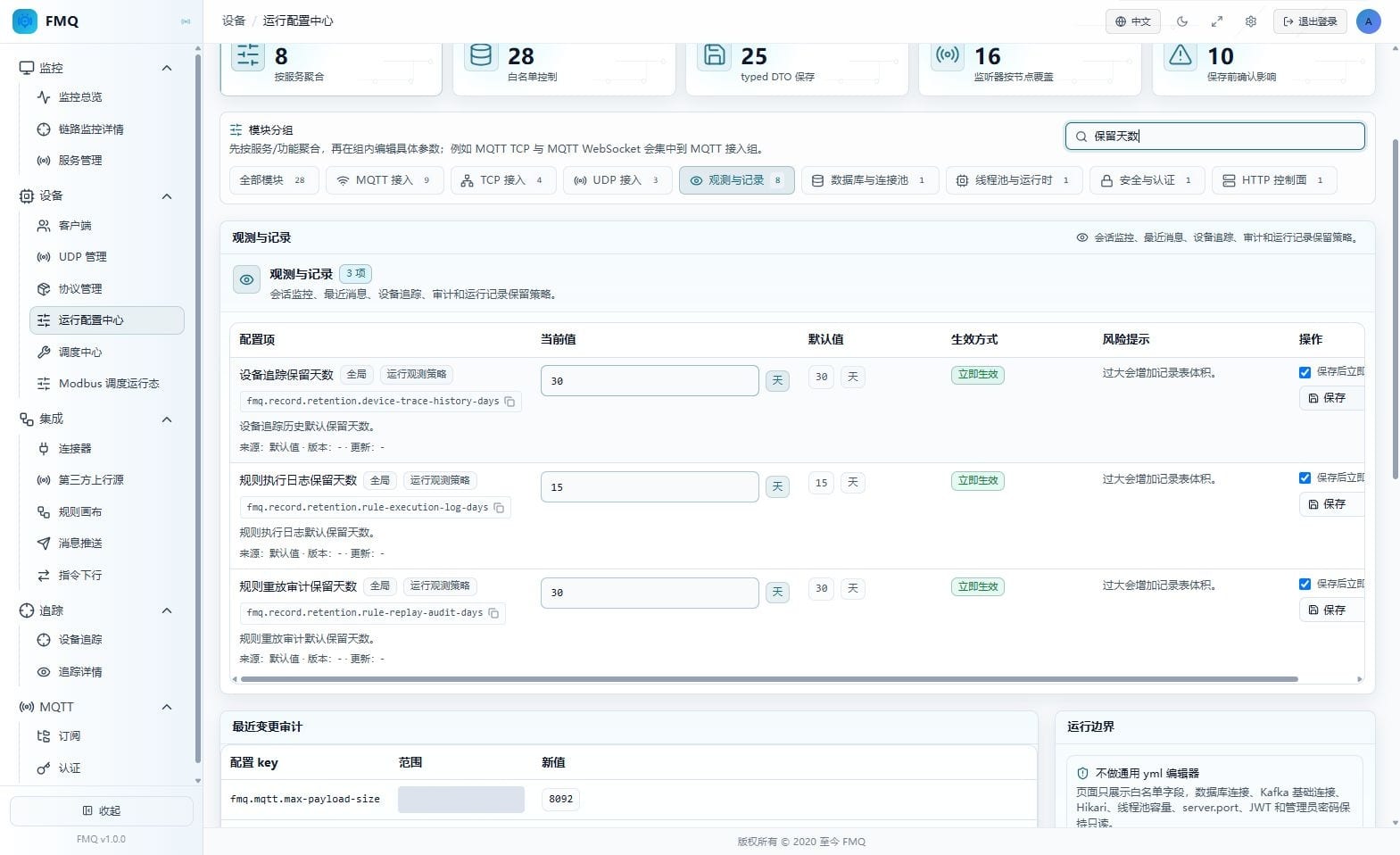Collapse the 设备 sidebar group
1400x855 pixels.
tap(166, 196)
